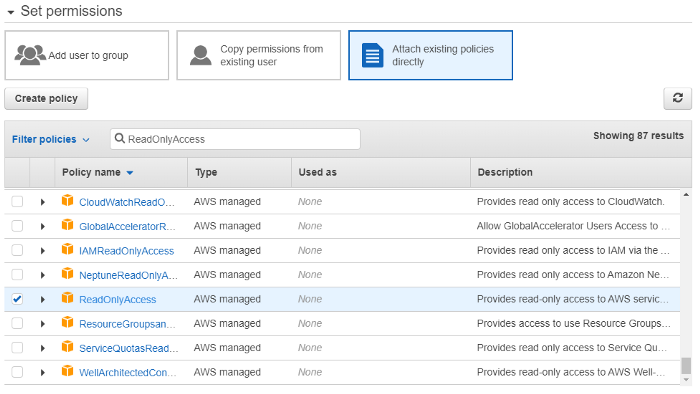
Task: Click the Add user to group people icon
Action: (30, 55)
